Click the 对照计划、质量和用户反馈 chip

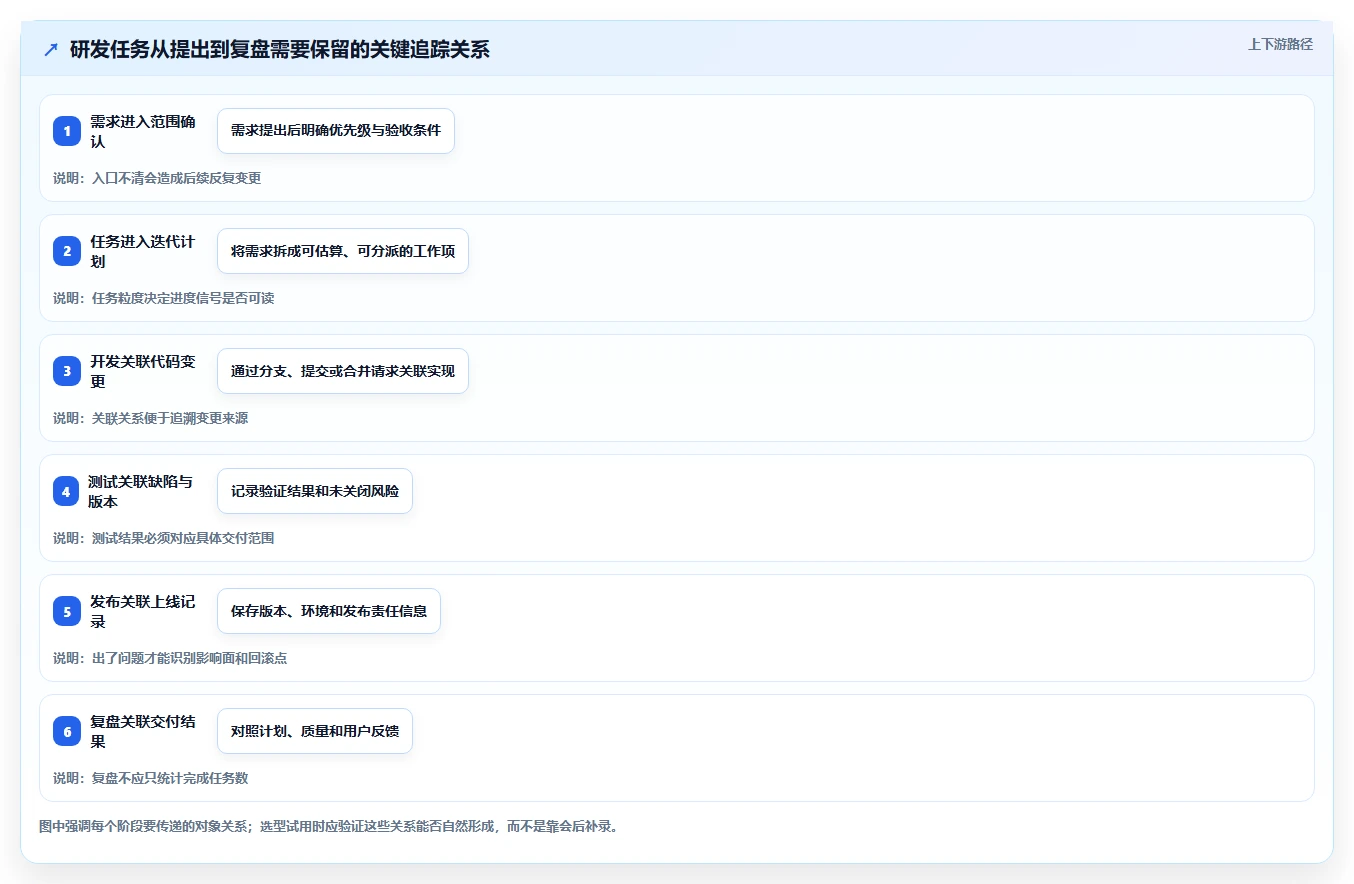[x=315, y=731]
